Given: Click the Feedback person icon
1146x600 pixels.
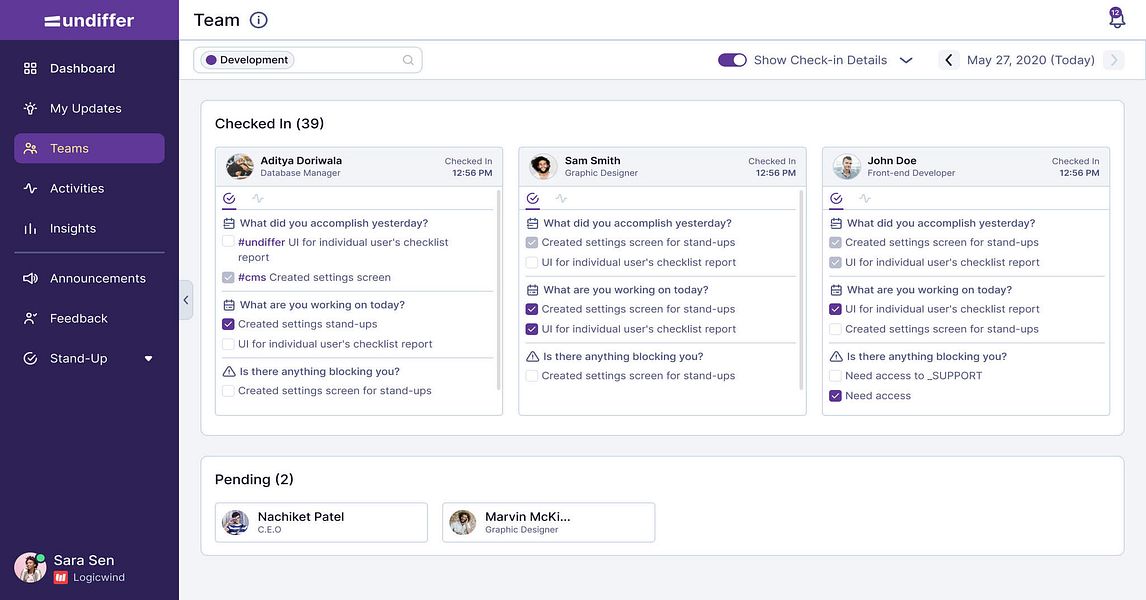Looking at the screenshot, I should point(30,319).
